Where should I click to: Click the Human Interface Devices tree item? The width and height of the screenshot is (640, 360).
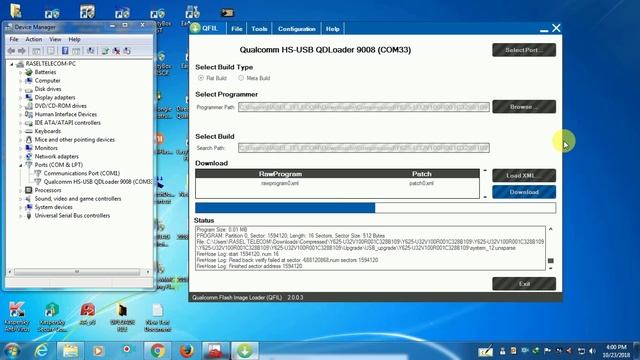tap(66, 114)
